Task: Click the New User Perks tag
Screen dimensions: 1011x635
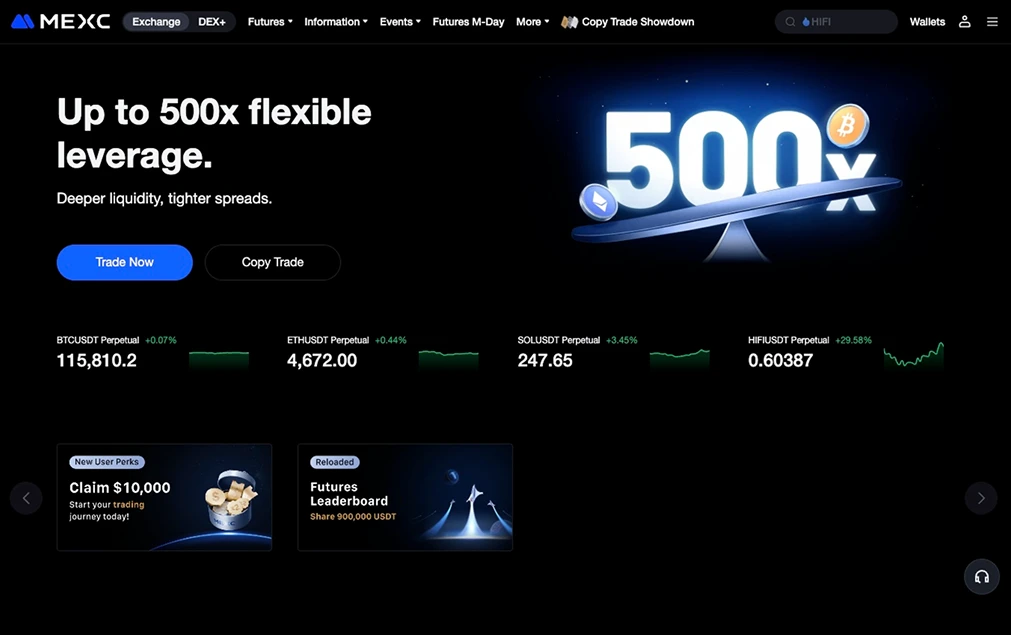Action: point(107,462)
